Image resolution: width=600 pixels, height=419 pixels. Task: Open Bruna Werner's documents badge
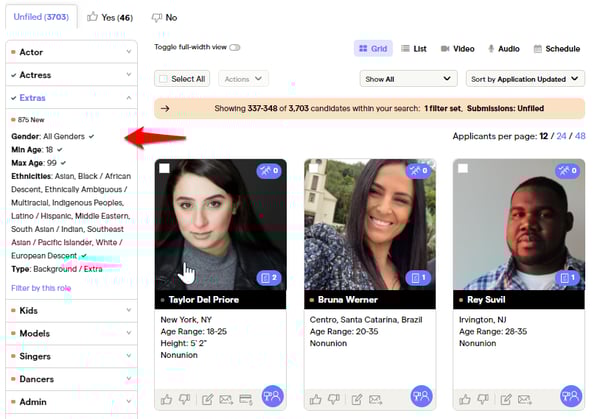tap(418, 278)
